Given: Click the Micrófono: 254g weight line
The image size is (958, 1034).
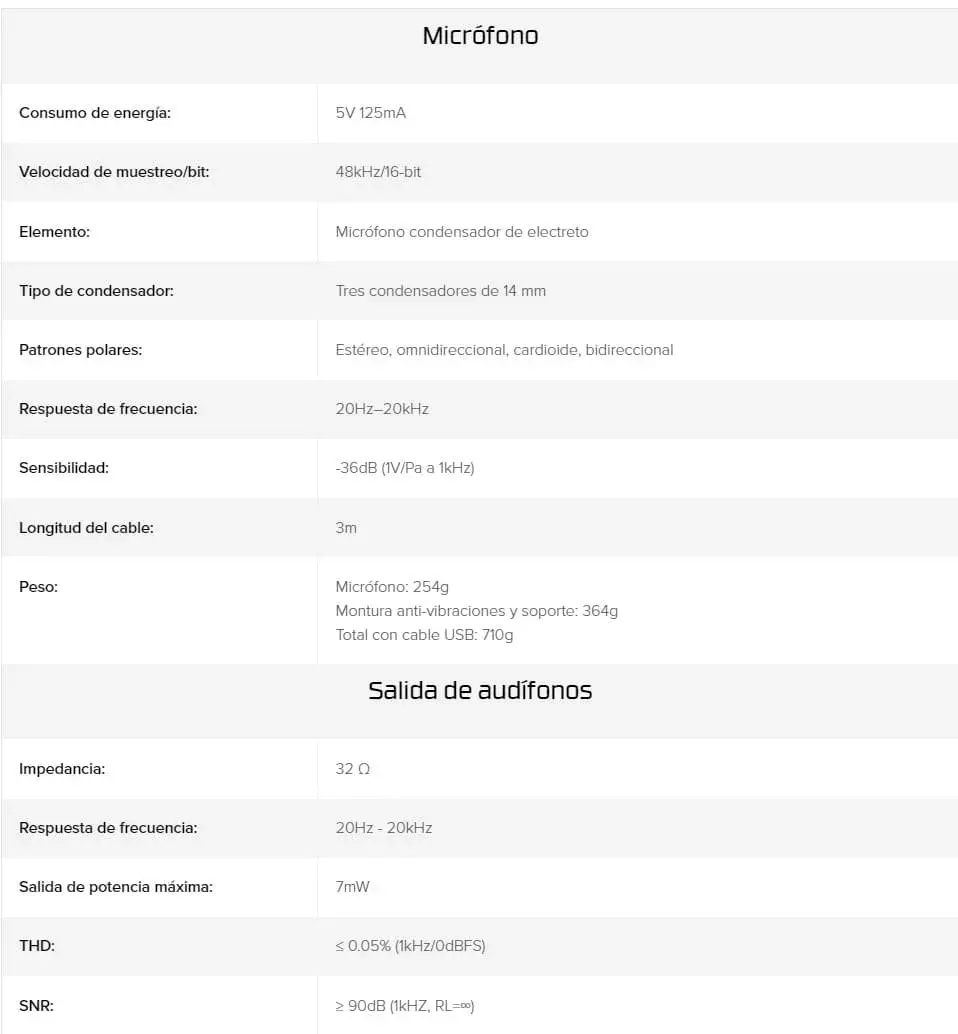Looking at the screenshot, I should (392, 587).
